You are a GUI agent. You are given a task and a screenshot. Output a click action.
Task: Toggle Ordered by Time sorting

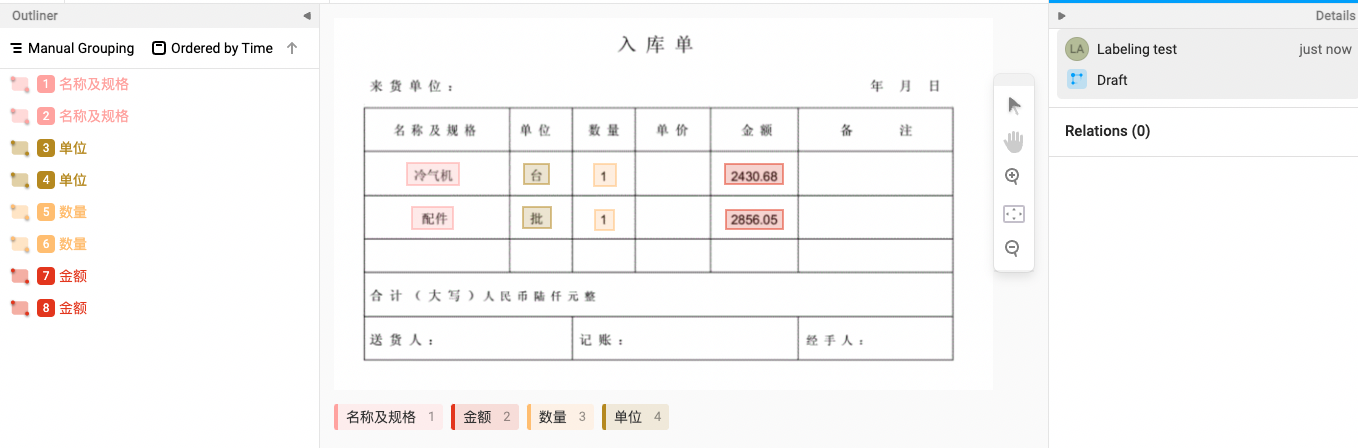pyautogui.click(x=212, y=48)
